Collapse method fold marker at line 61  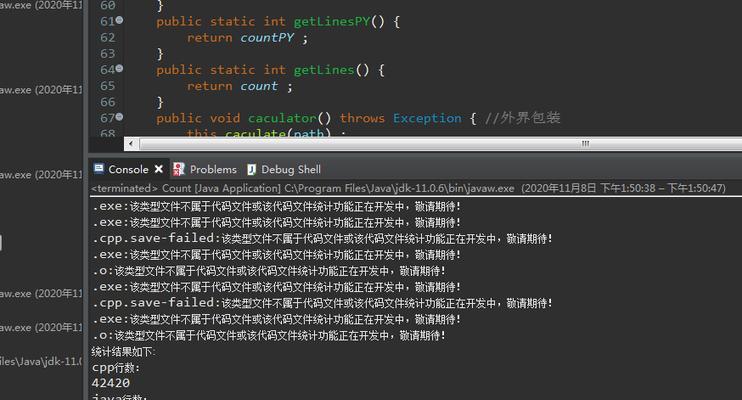(x=119, y=20)
